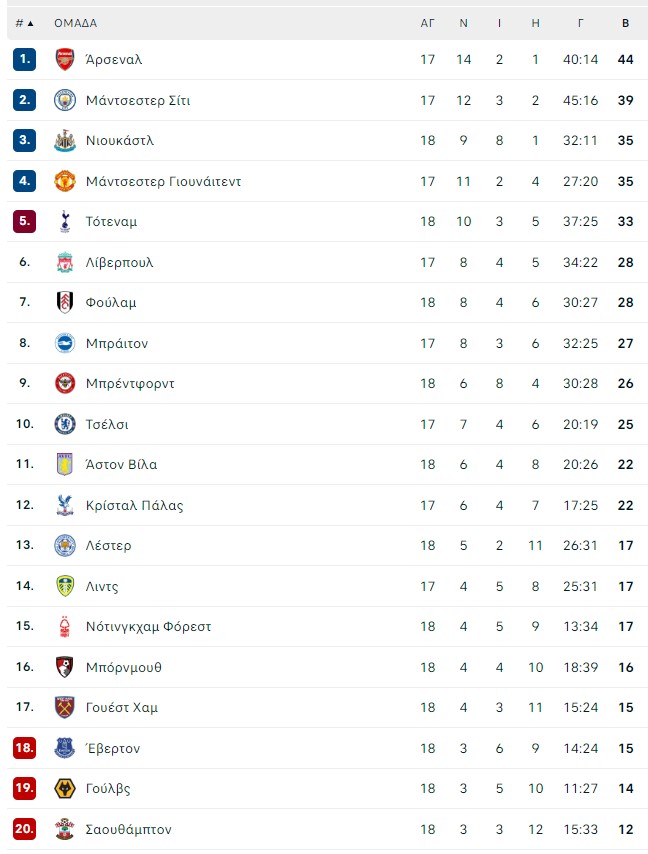
Task: Click the Leeds crest icon
Action: (x=65, y=586)
